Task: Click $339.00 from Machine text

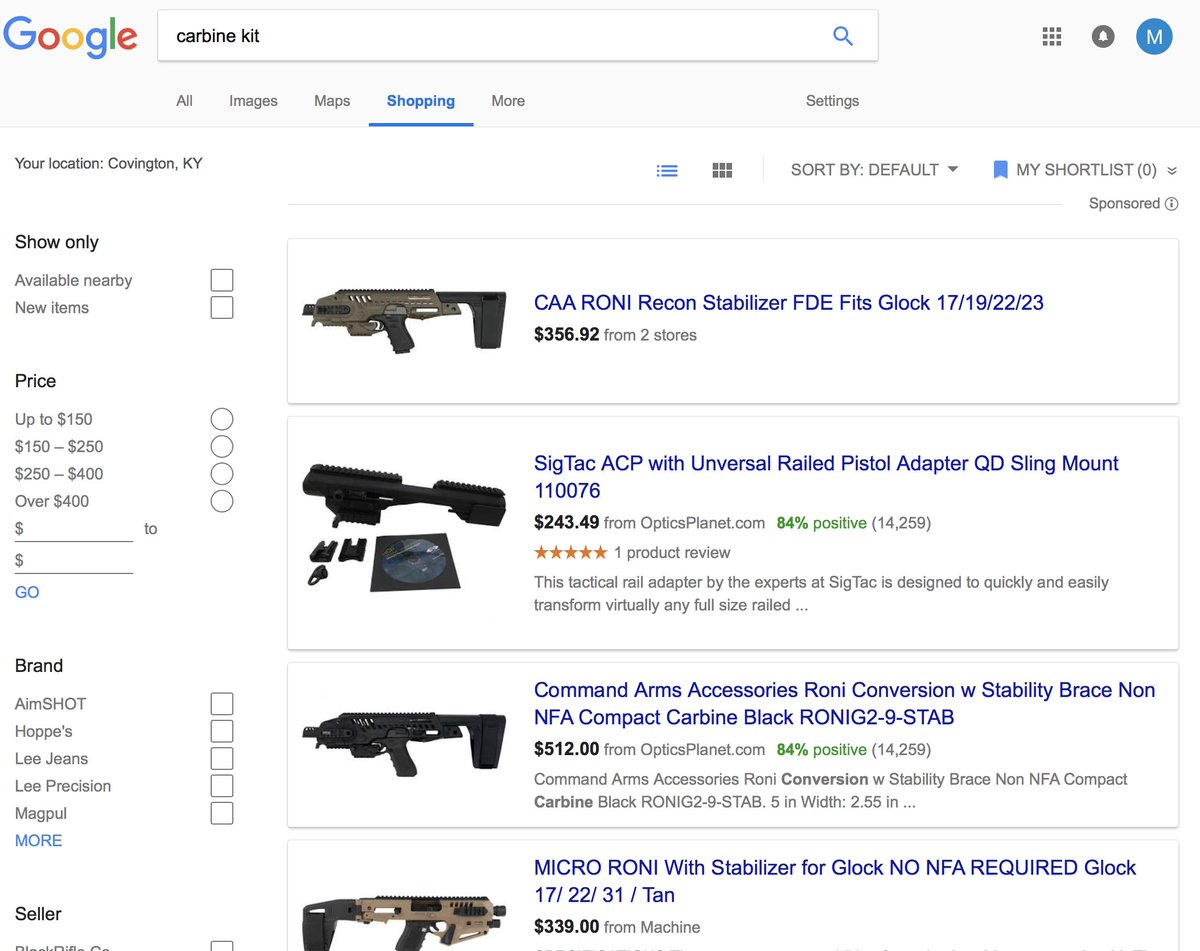Action: click(617, 927)
